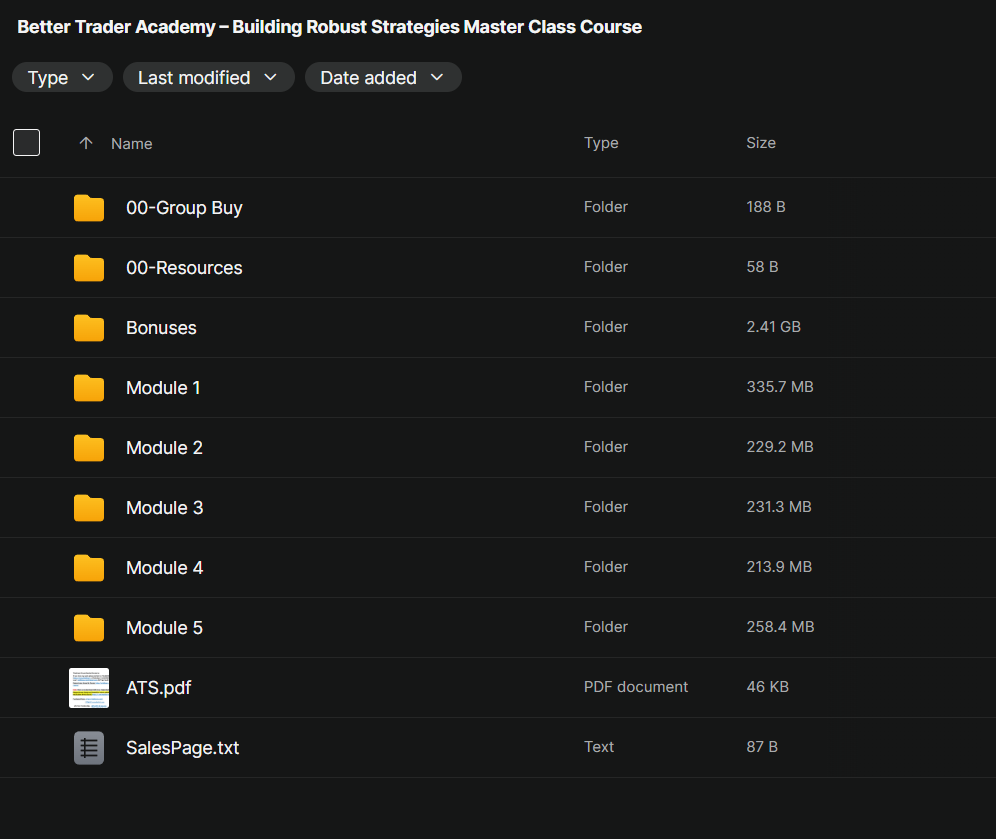The width and height of the screenshot is (996, 839).
Task: Open the ATS.pdf file name
Action: click(159, 688)
